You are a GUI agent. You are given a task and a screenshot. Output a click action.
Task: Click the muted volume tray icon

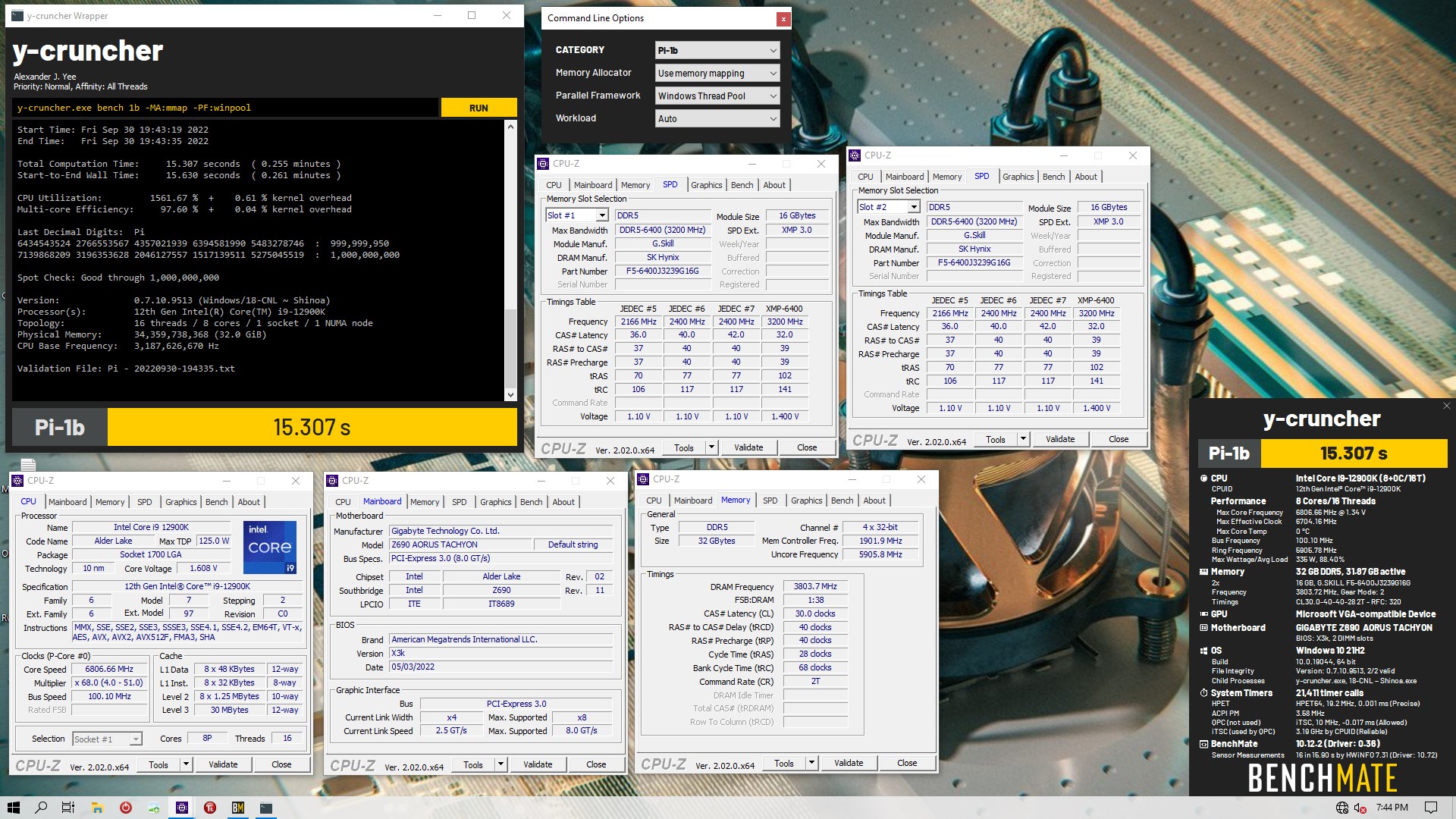coord(1360,808)
